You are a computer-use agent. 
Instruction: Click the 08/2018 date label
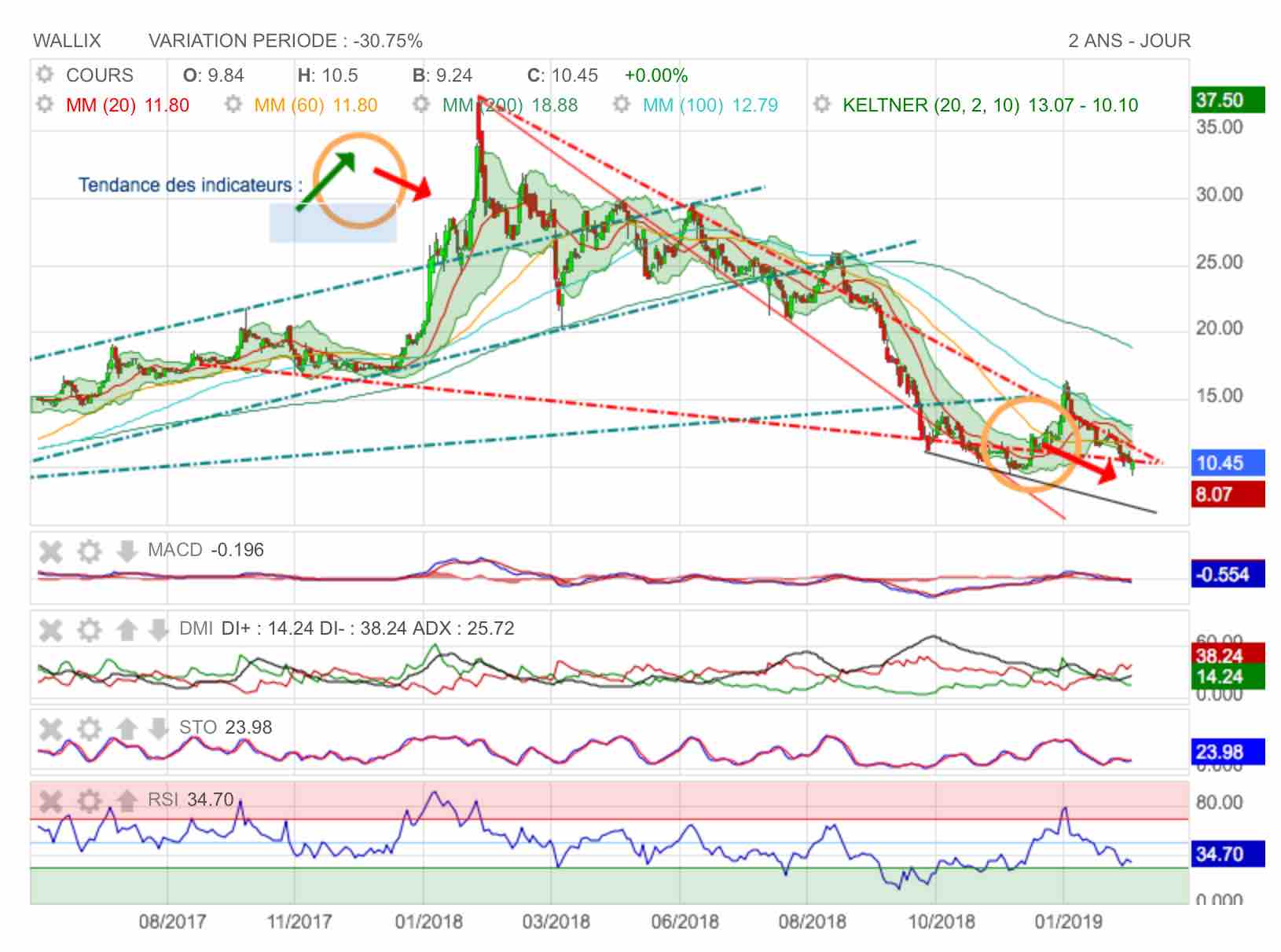tap(813, 921)
